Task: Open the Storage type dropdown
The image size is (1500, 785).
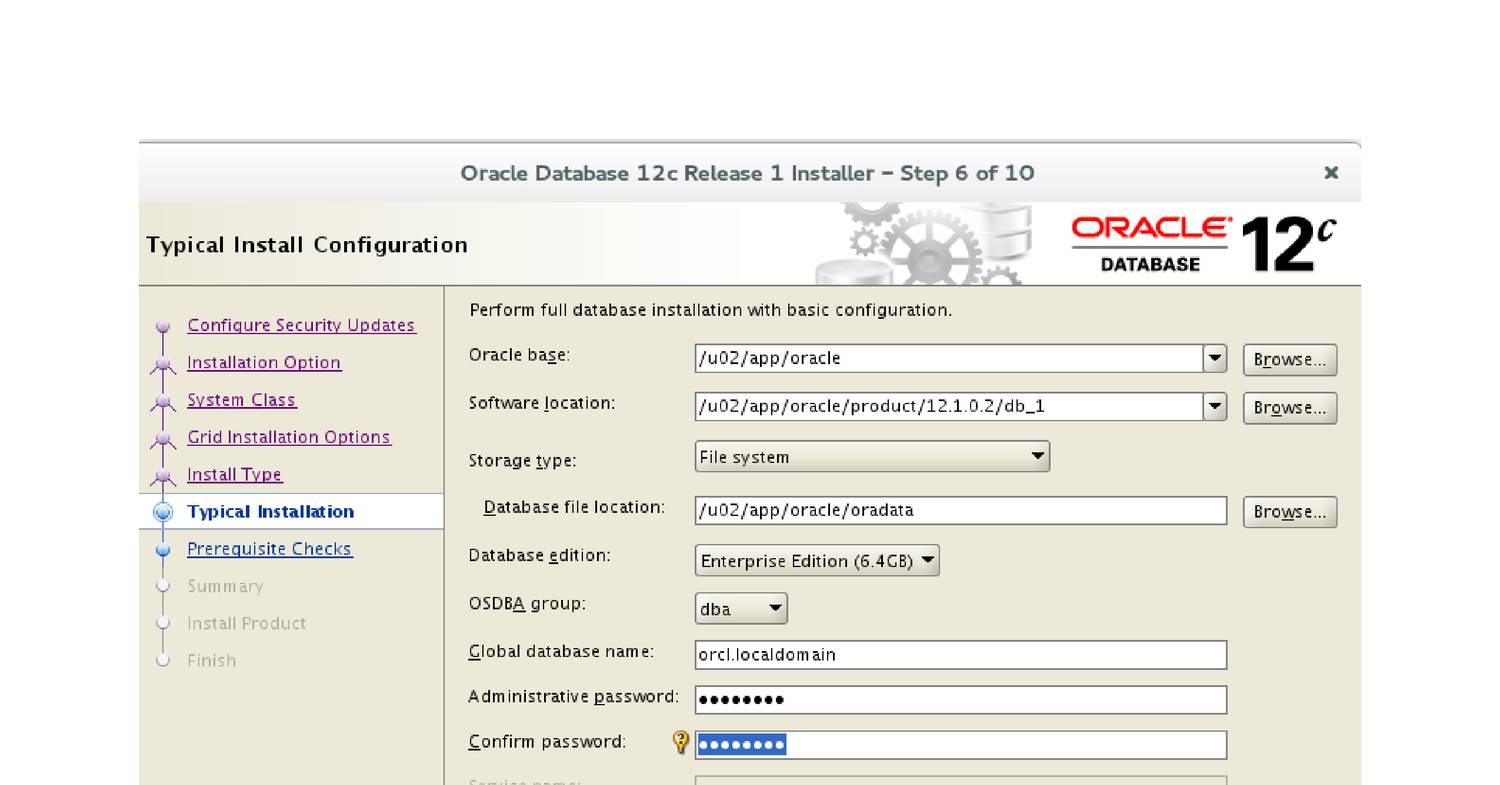Action: point(872,457)
